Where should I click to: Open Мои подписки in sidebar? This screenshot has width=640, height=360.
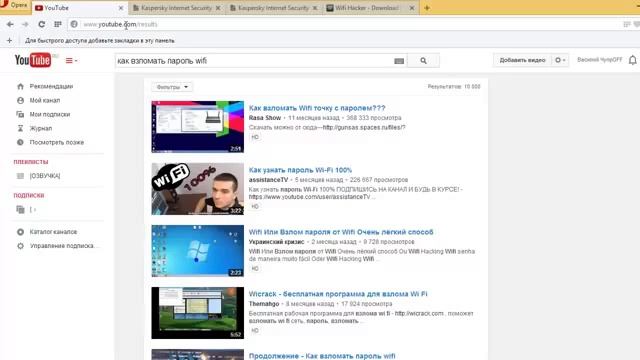49,114
